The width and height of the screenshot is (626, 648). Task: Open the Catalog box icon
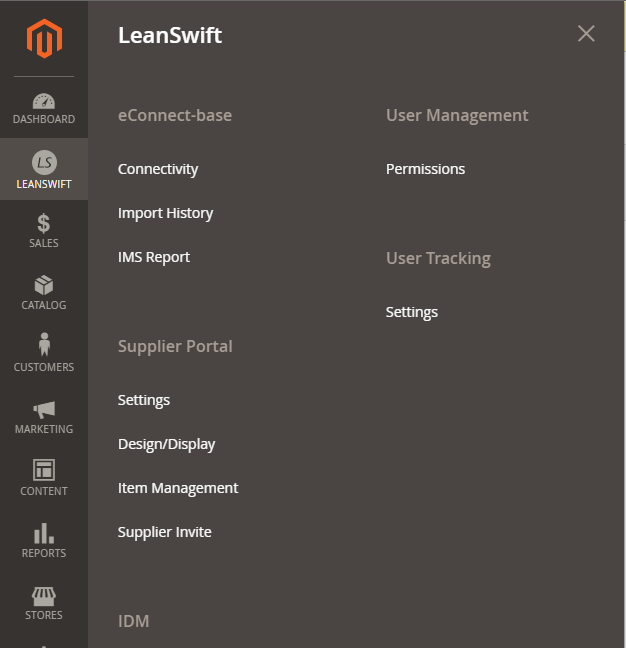(x=44, y=285)
